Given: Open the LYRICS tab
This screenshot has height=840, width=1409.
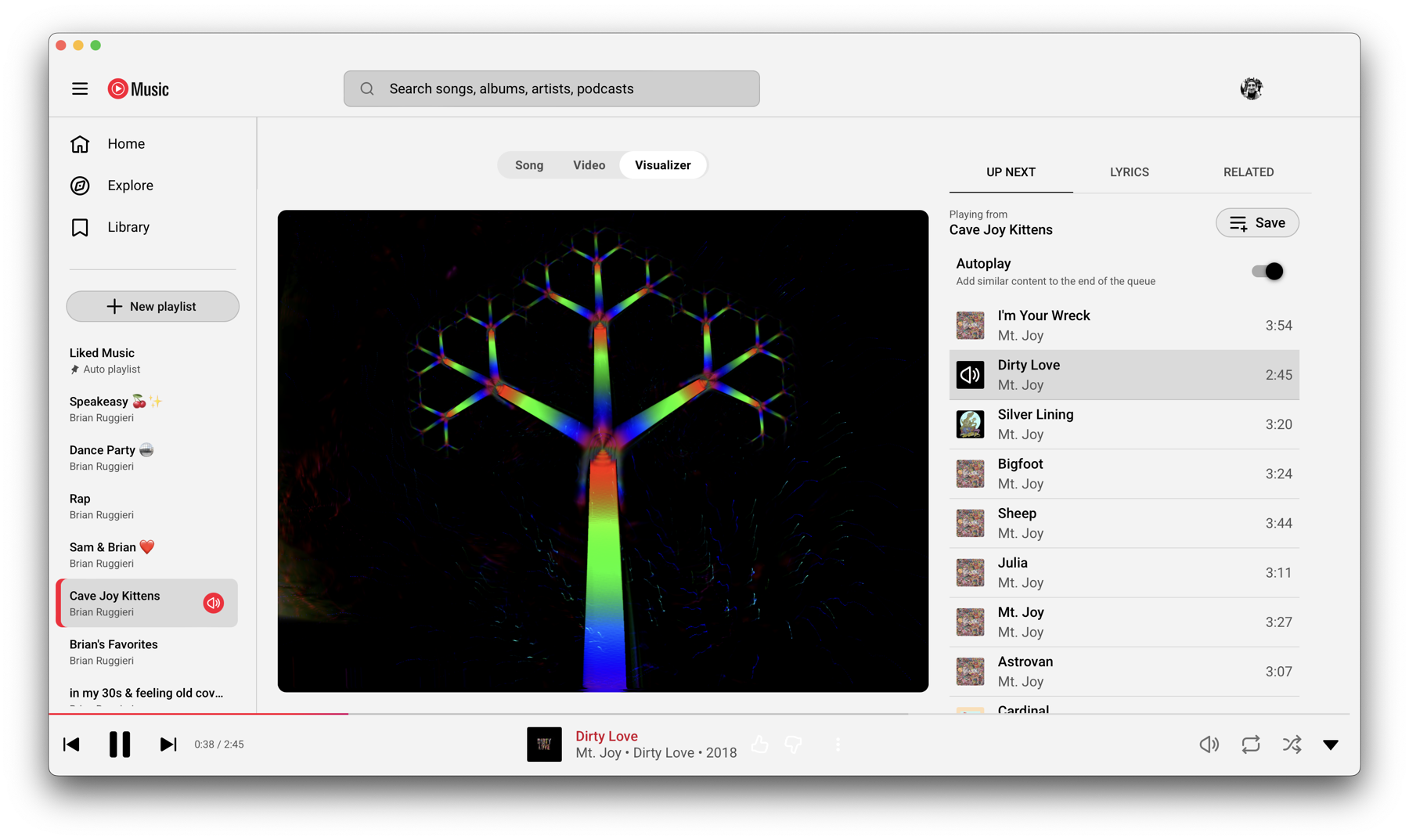Looking at the screenshot, I should coord(1129,172).
